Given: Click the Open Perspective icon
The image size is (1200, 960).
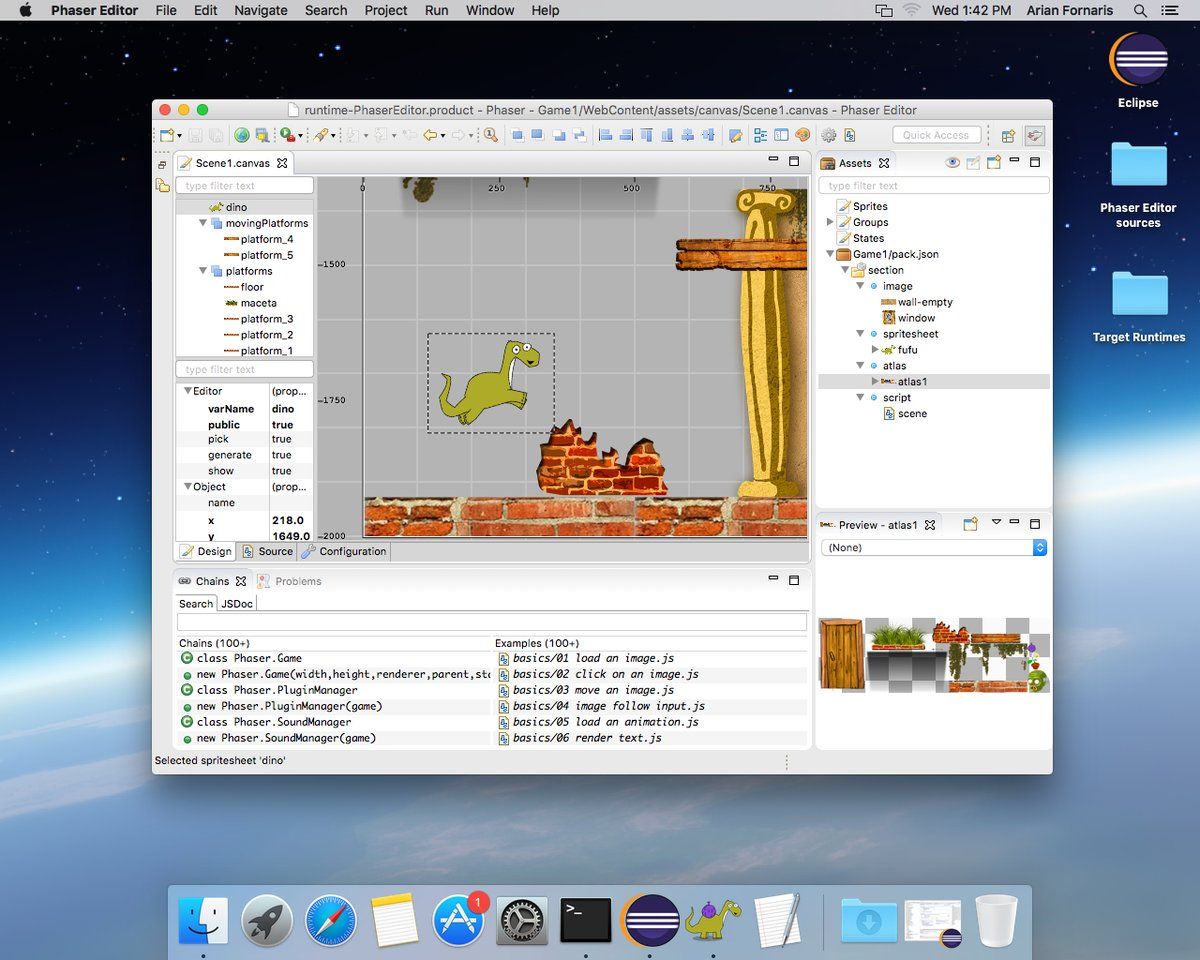Looking at the screenshot, I should tap(1008, 135).
